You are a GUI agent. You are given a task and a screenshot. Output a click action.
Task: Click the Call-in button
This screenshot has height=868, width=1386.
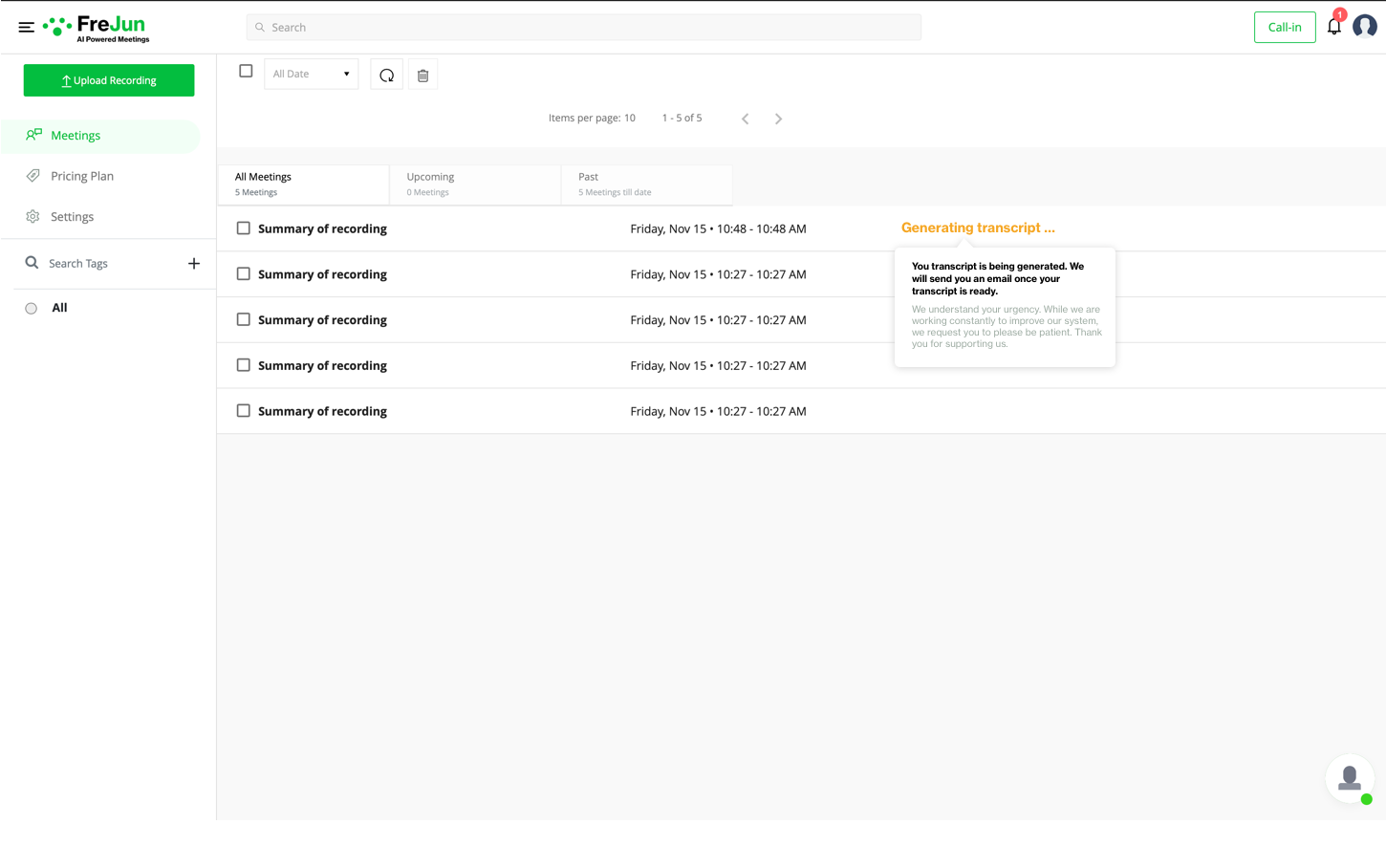[x=1285, y=27]
